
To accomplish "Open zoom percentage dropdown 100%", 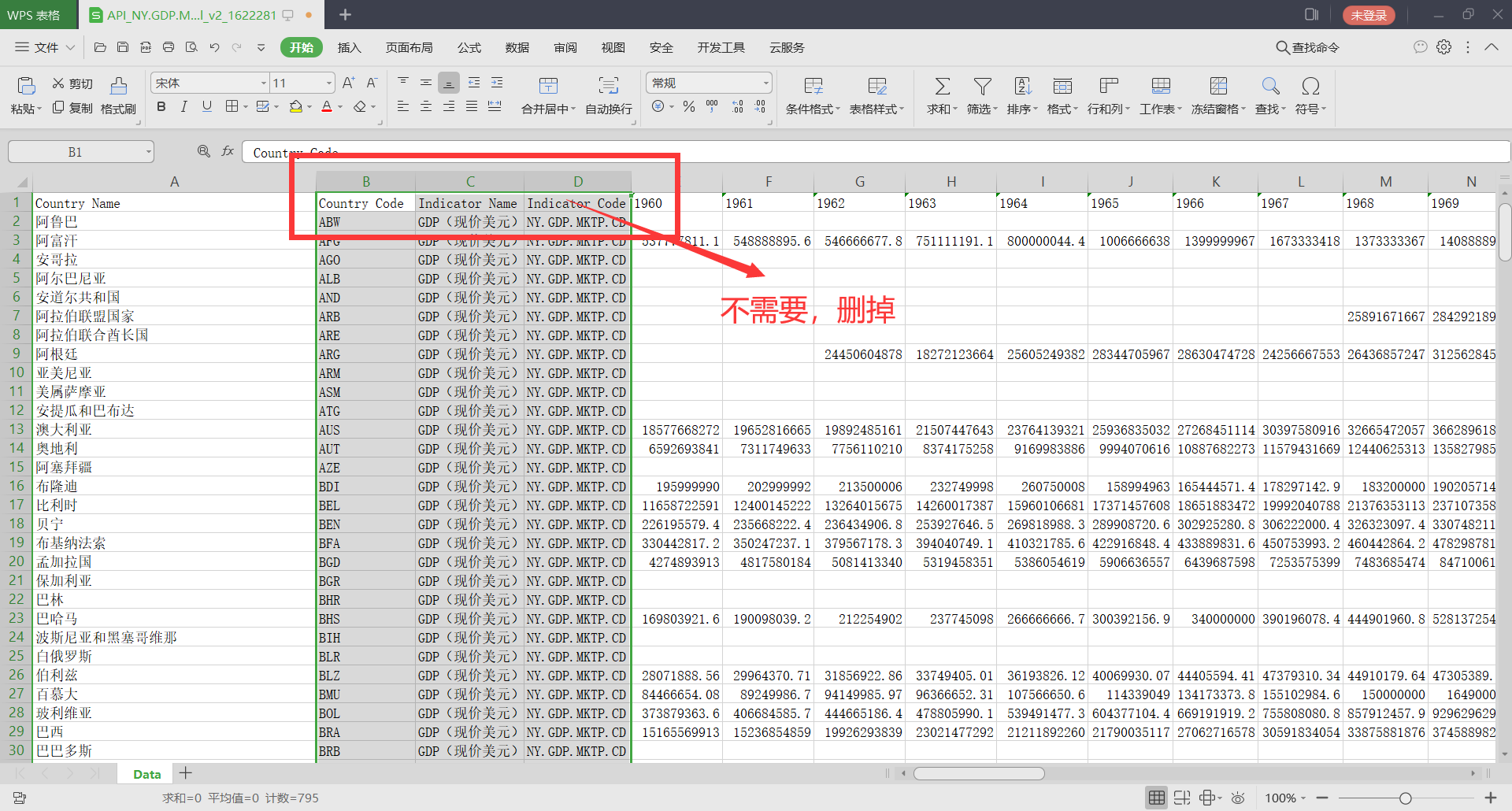I will tap(1303, 798).
